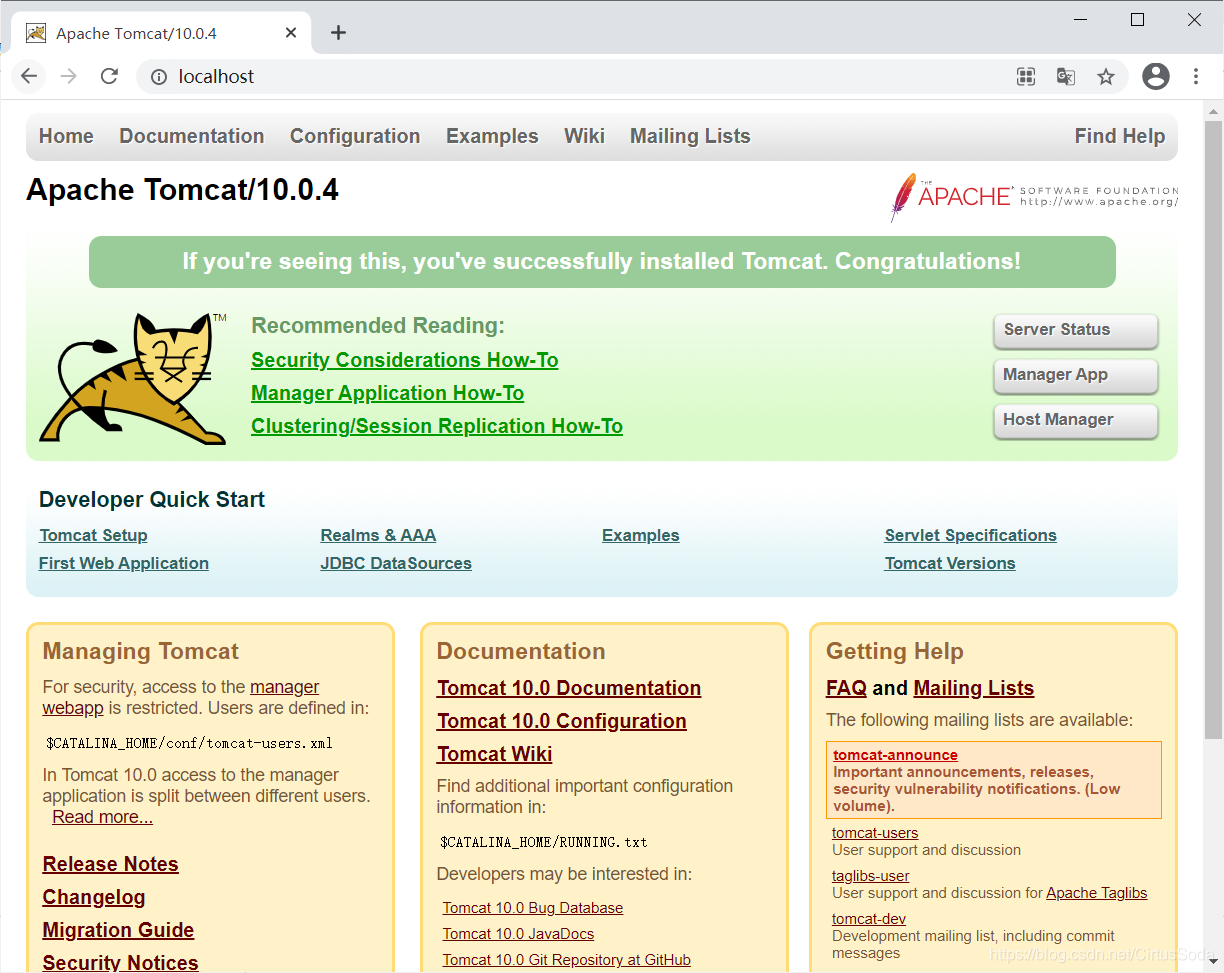Open JDBC DataSources link
The width and height of the screenshot is (1224, 973).
point(396,563)
